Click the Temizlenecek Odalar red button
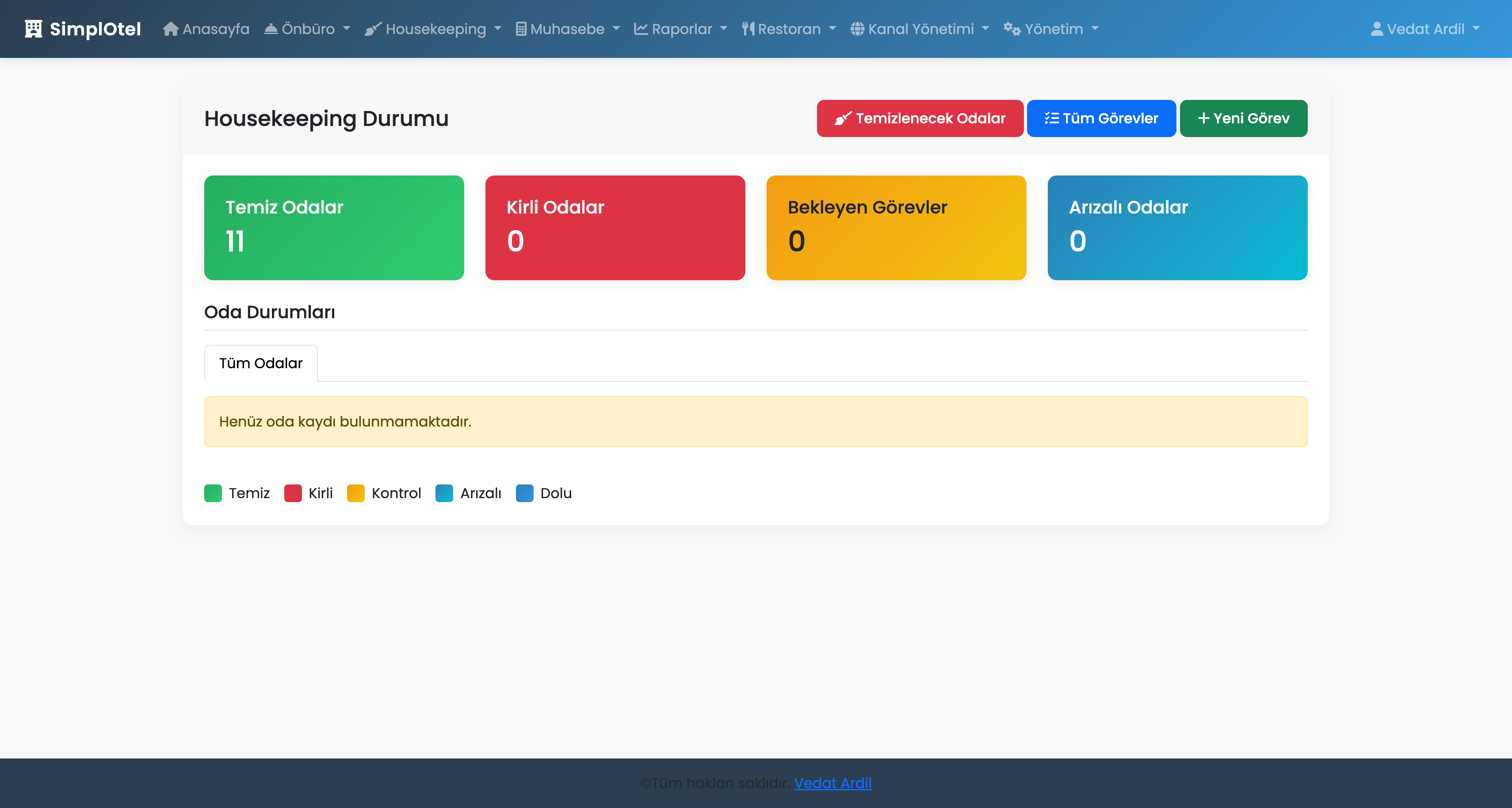1512x808 pixels. 920,118
